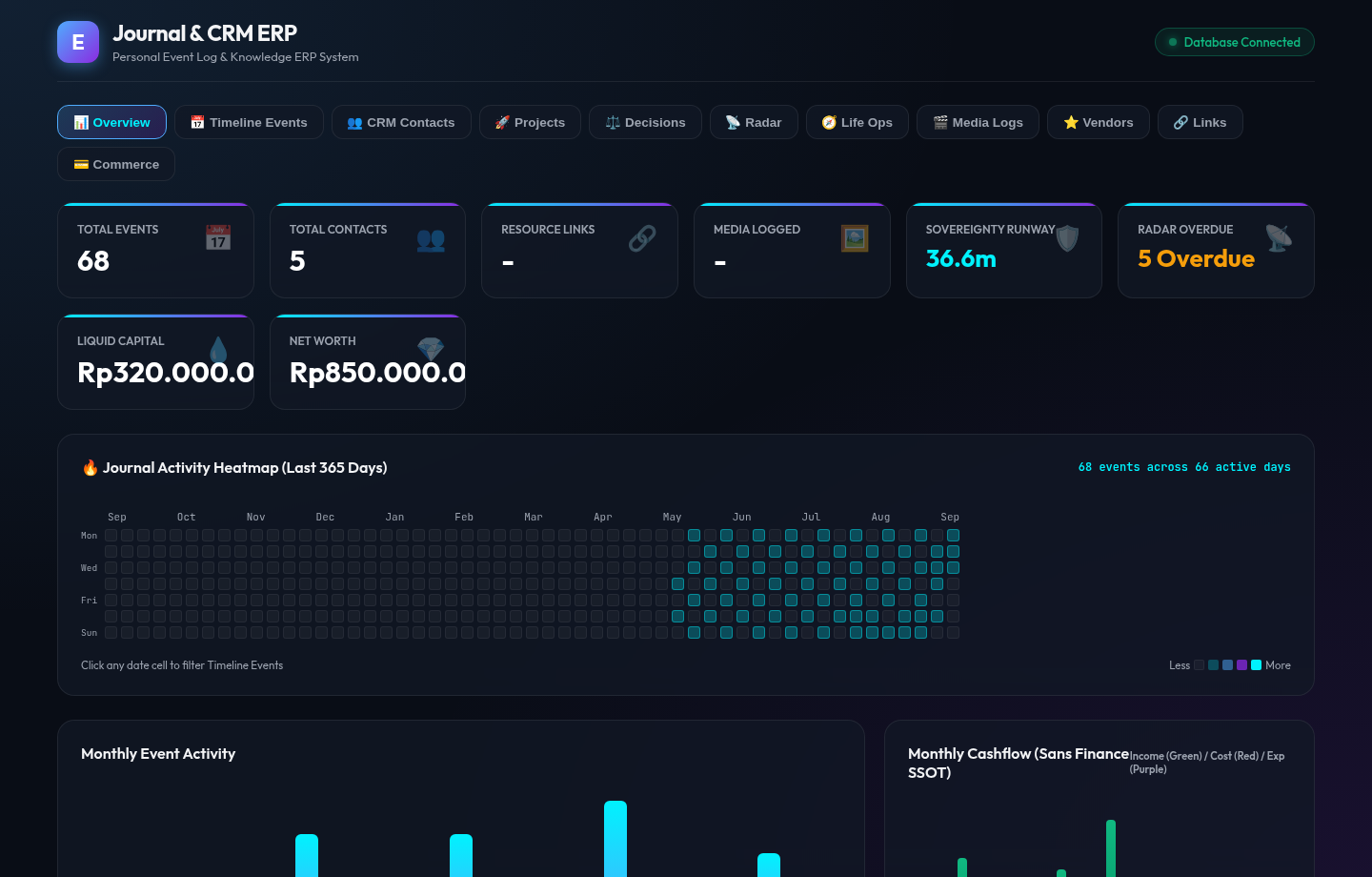Click the purple E app logo
Viewport: 1372px width, 877px height.
(x=78, y=42)
